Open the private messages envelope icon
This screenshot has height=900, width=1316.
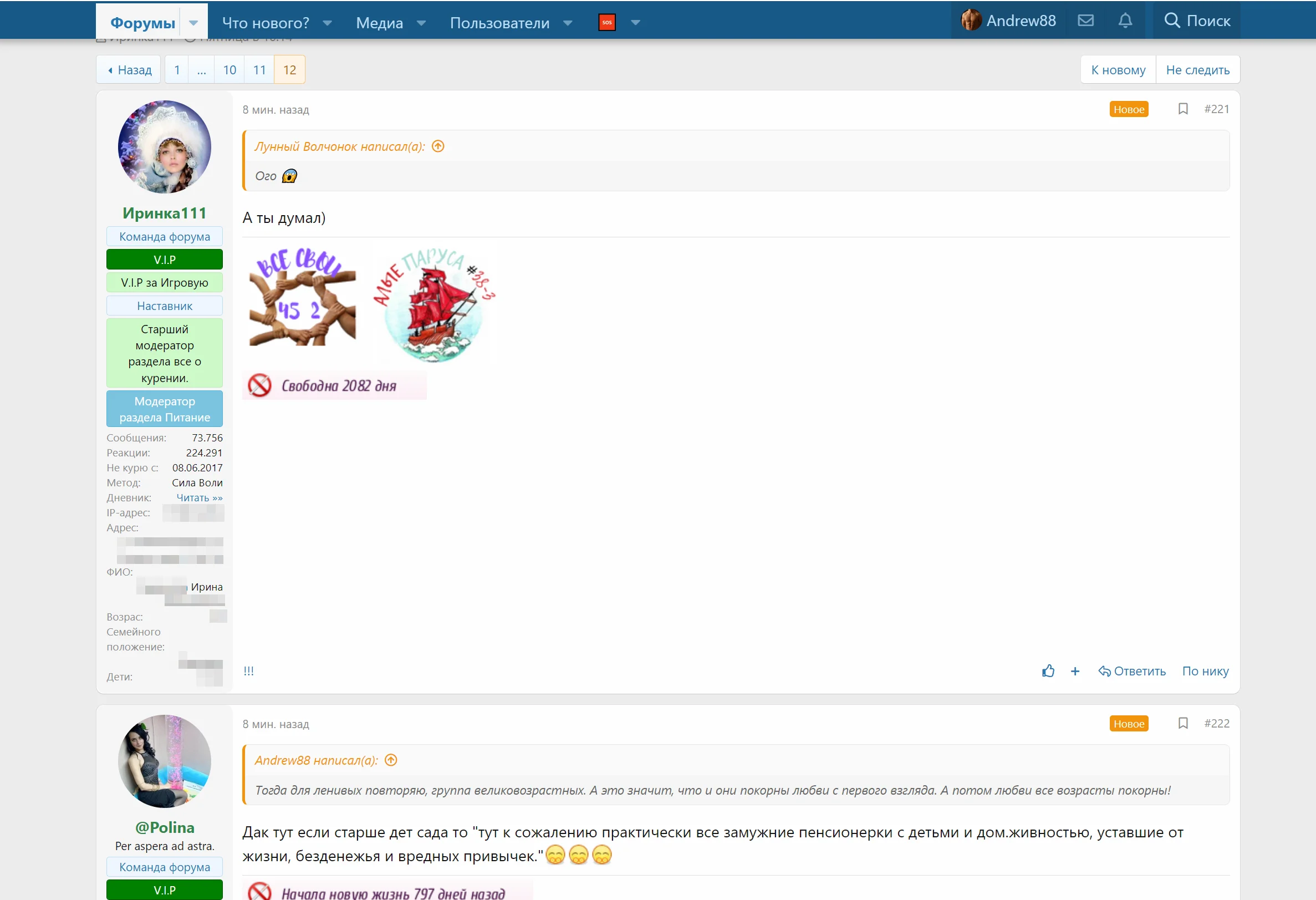pos(1085,21)
